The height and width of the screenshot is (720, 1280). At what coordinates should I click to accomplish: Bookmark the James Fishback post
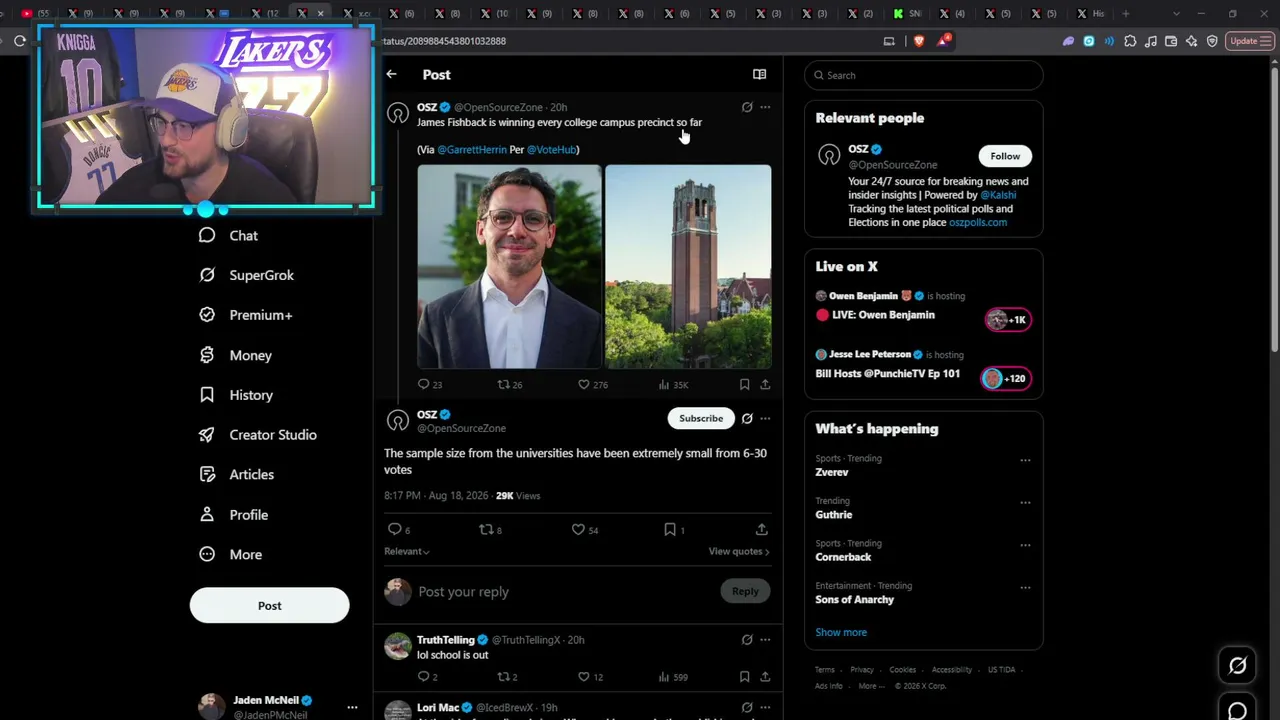[x=744, y=384]
